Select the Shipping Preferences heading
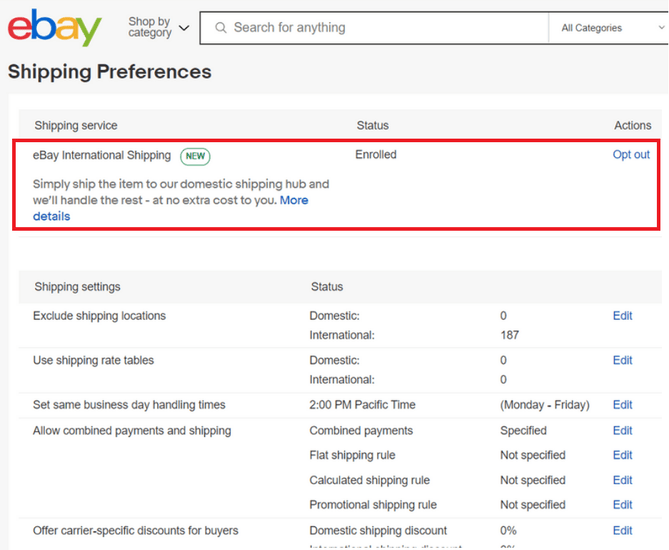This screenshot has height=550, width=669. 110,71
